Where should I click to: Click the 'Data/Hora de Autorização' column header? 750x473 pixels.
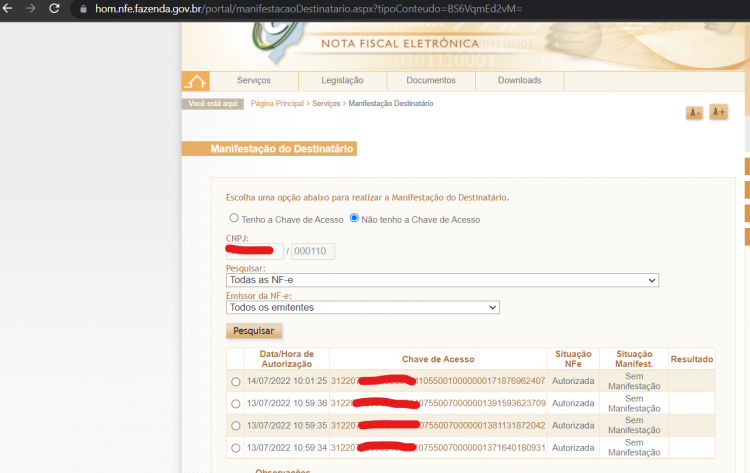[x=287, y=359]
